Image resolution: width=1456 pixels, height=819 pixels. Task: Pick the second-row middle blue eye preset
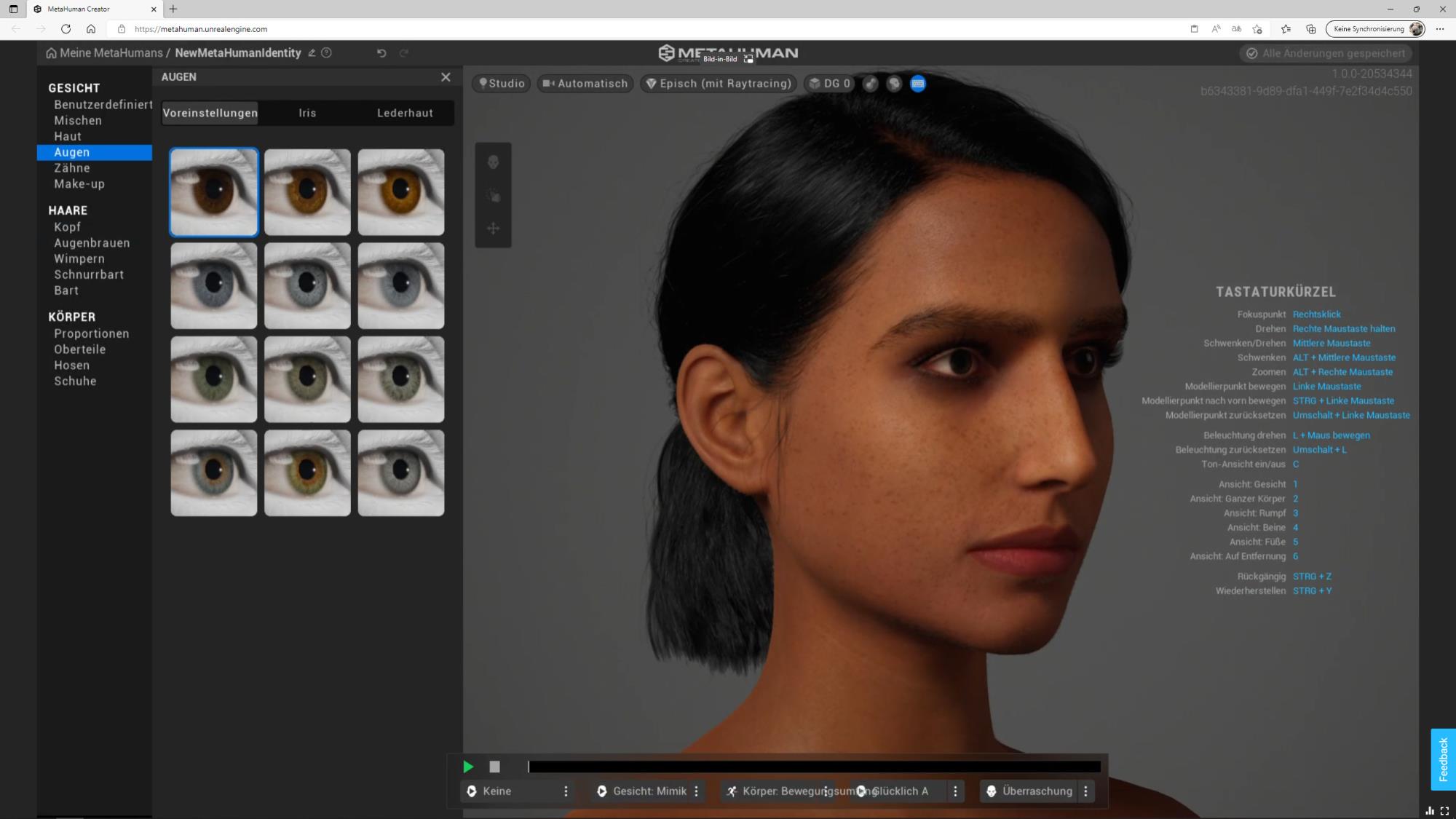(307, 285)
